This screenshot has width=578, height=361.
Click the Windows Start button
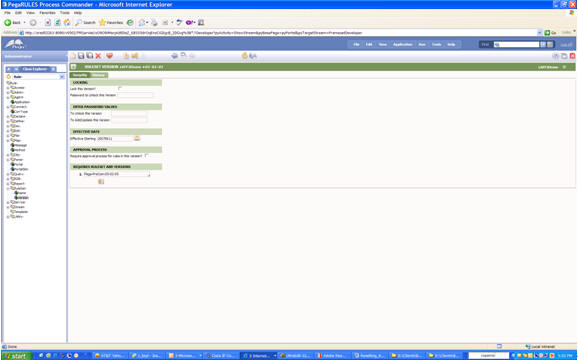(x=16, y=356)
